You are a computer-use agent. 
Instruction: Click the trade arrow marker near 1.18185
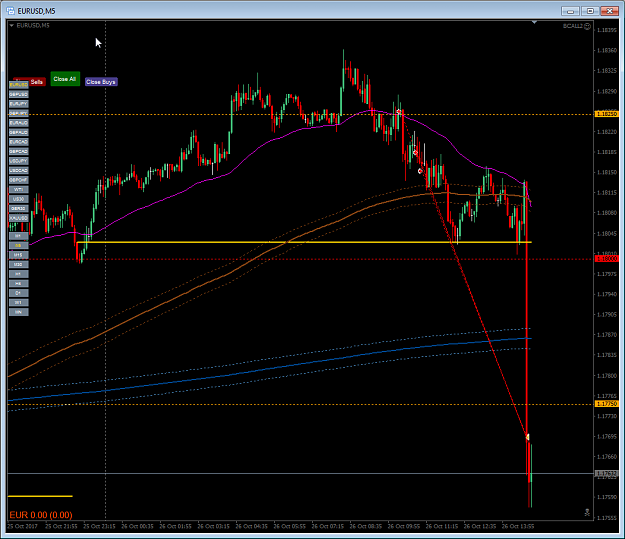(x=415, y=152)
